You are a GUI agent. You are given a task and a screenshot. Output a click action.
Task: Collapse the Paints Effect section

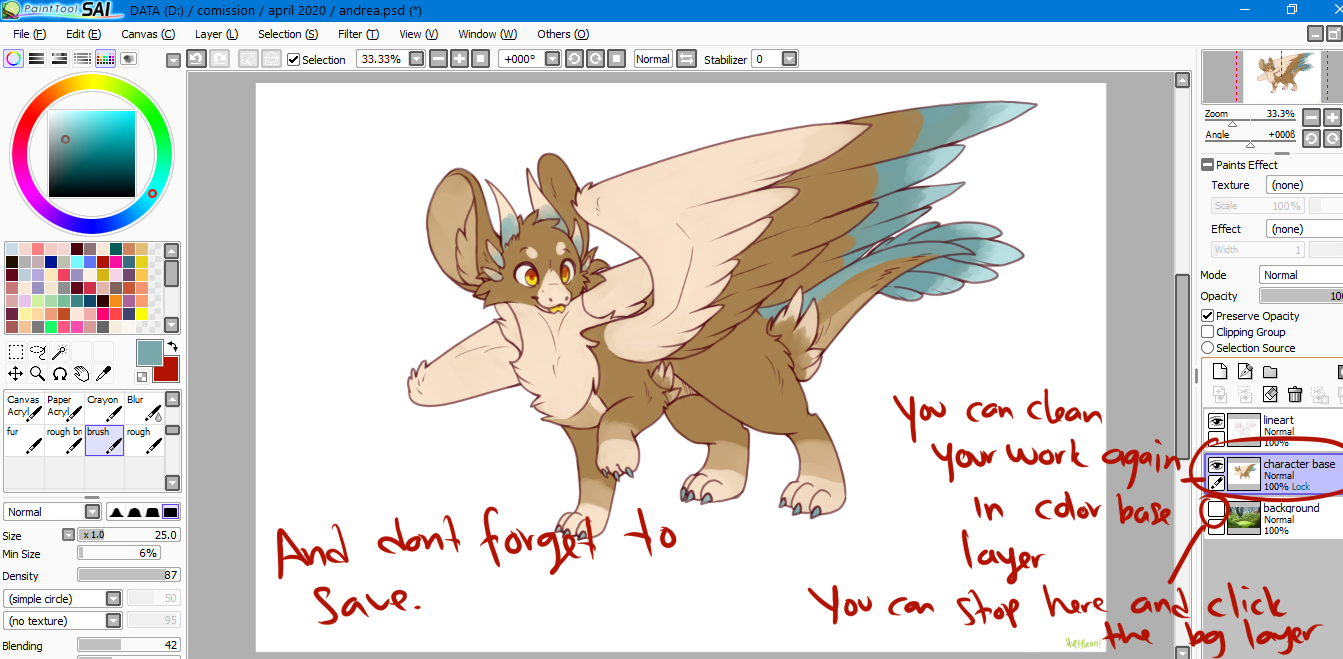click(x=1208, y=165)
